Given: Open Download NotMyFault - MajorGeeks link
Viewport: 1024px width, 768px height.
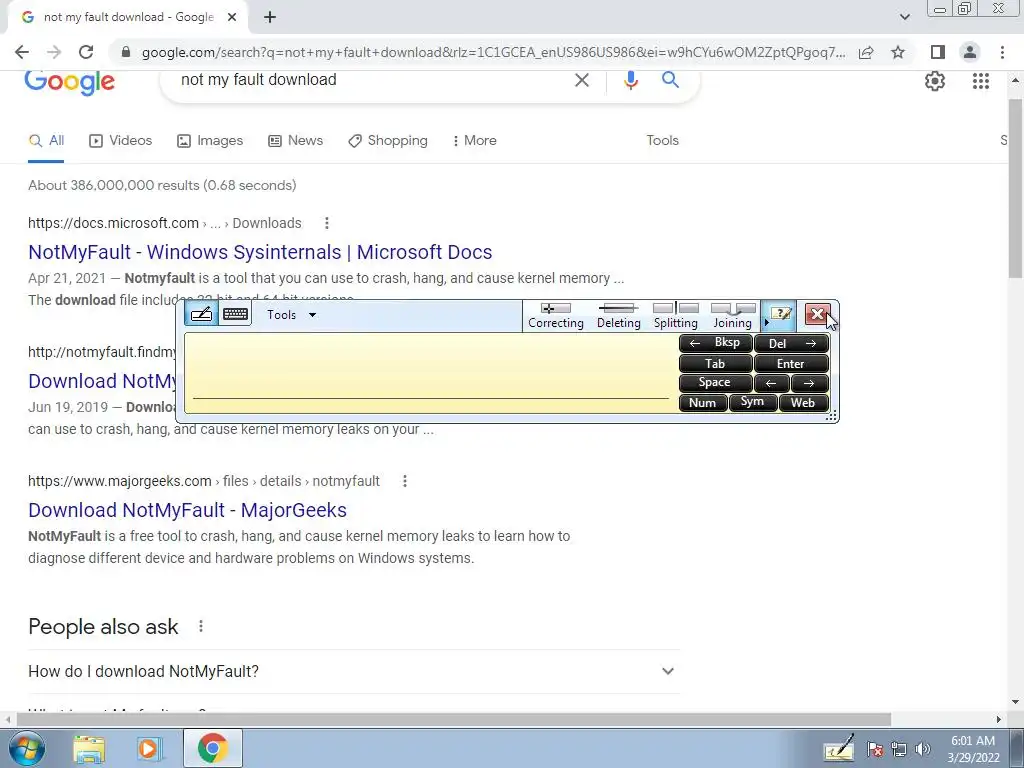Looking at the screenshot, I should (x=187, y=510).
